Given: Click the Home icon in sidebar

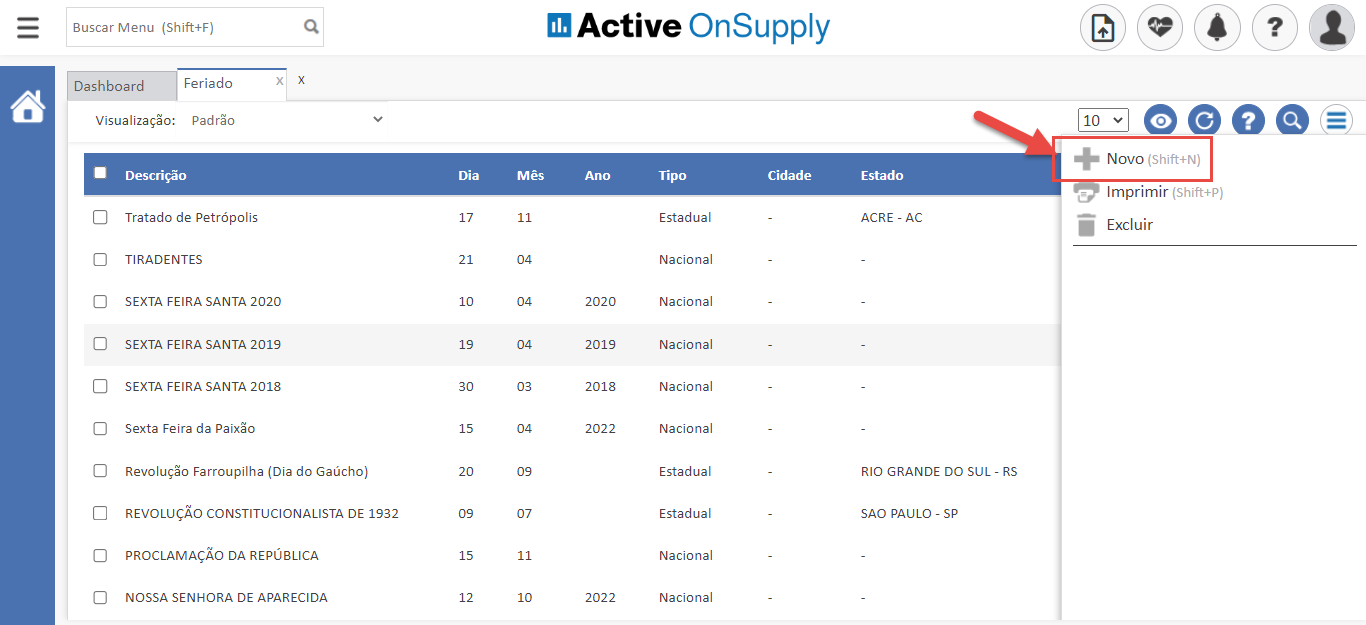Looking at the screenshot, I should click(28, 106).
